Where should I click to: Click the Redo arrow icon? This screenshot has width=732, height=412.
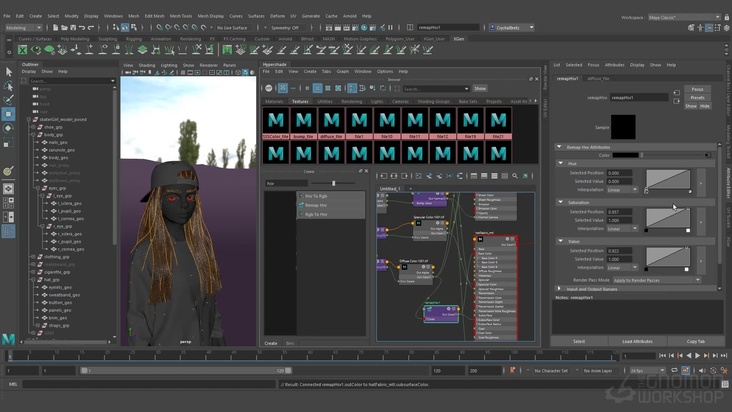(91, 28)
